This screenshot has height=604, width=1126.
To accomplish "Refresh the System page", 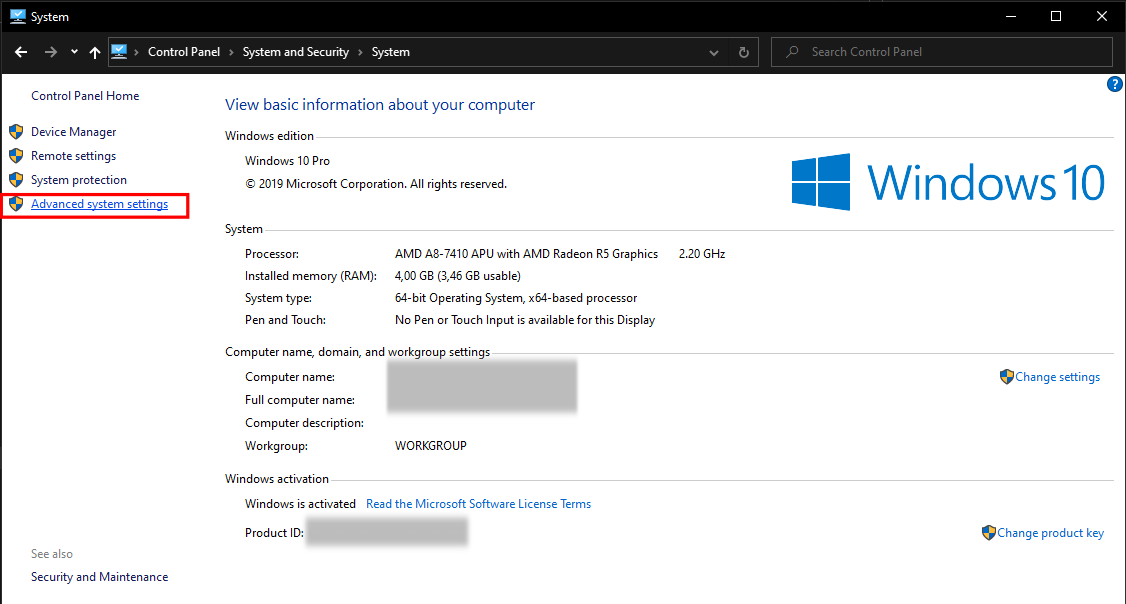I will click(743, 52).
